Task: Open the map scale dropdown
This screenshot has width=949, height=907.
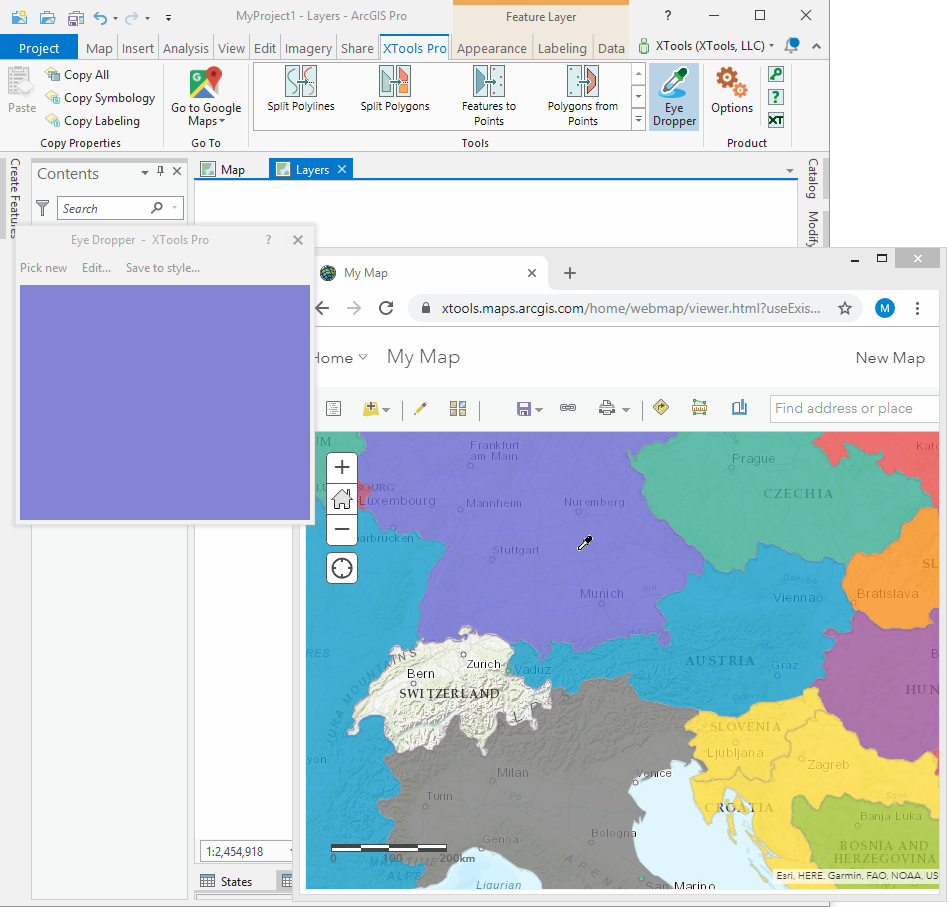Action: click(290, 852)
